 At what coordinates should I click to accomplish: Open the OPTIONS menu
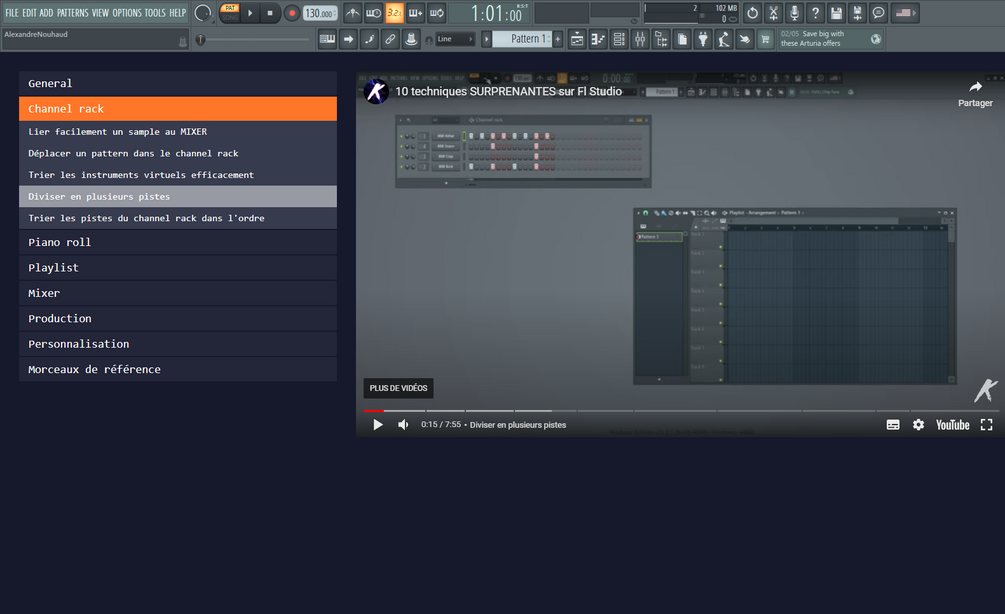coord(127,13)
